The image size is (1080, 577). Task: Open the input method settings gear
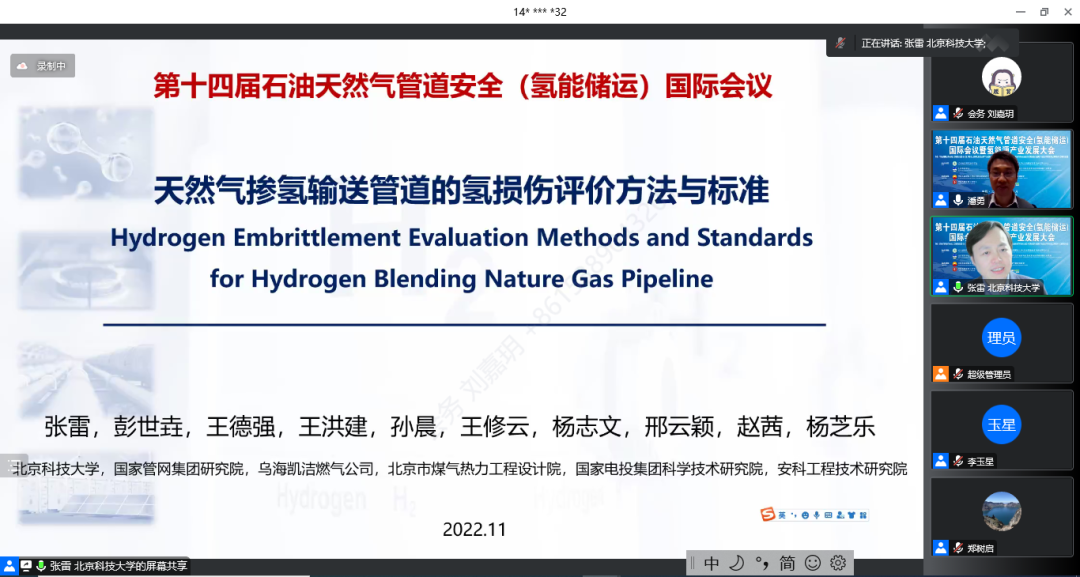coord(837,563)
